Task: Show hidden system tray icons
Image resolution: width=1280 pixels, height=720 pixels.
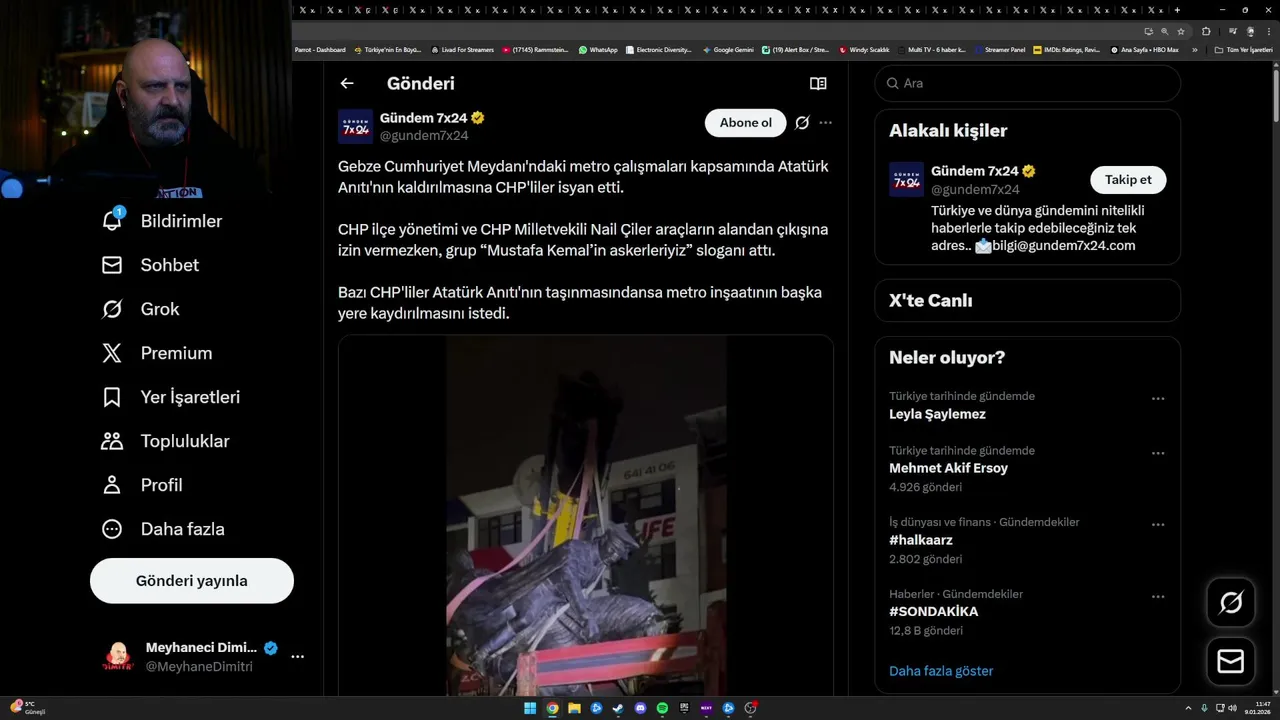Action: point(1188,708)
